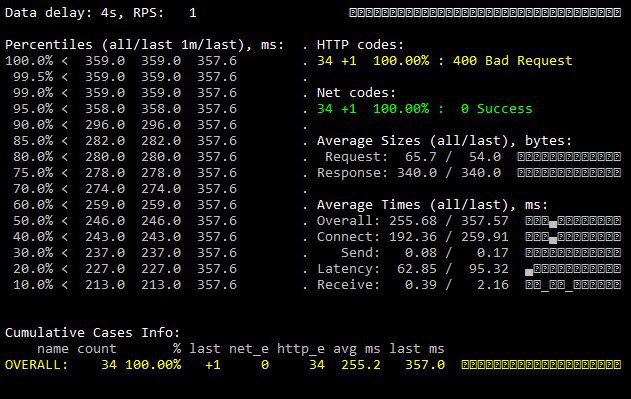Click the 'Overall: 255.68 / 357.57' line

[x=412, y=221]
